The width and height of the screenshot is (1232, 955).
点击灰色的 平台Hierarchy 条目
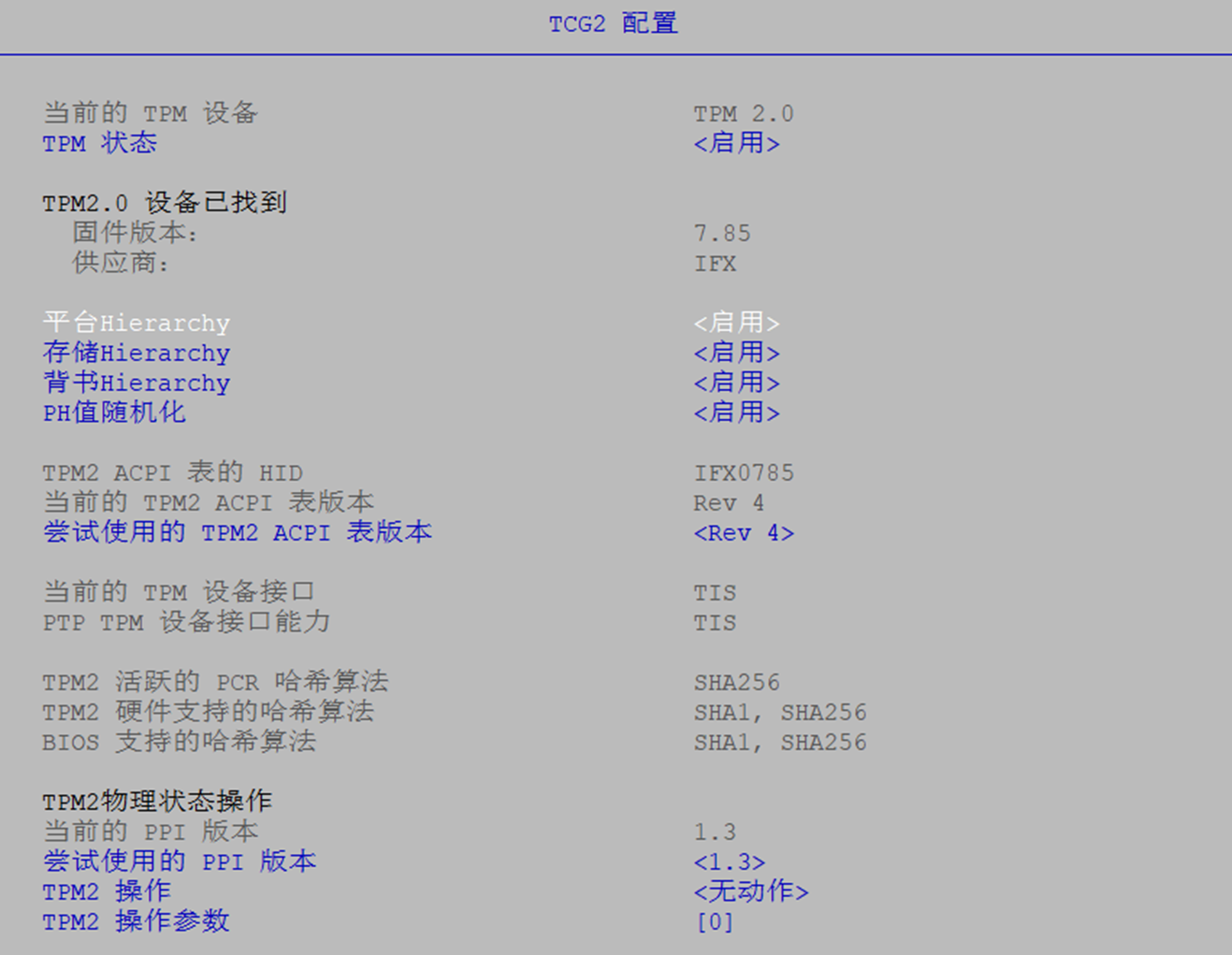pyautogui.click(x=136, y=323)
